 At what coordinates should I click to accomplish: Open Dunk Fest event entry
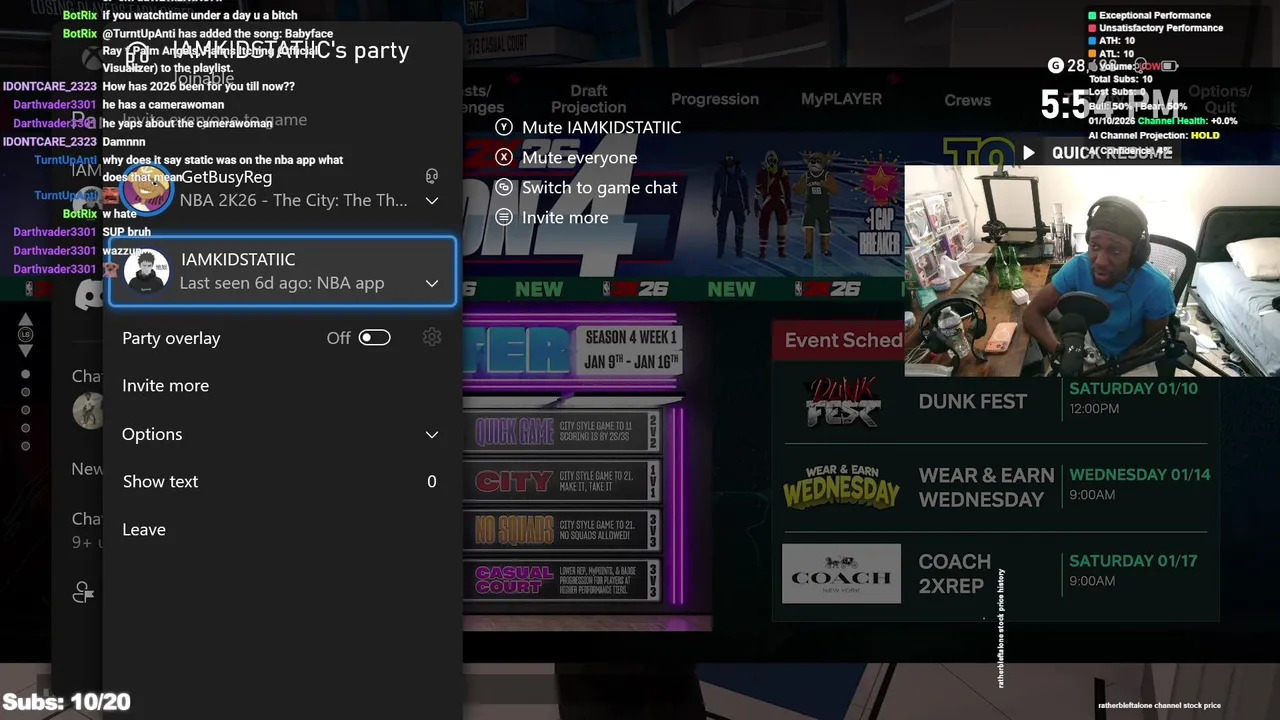click(995, 401)
